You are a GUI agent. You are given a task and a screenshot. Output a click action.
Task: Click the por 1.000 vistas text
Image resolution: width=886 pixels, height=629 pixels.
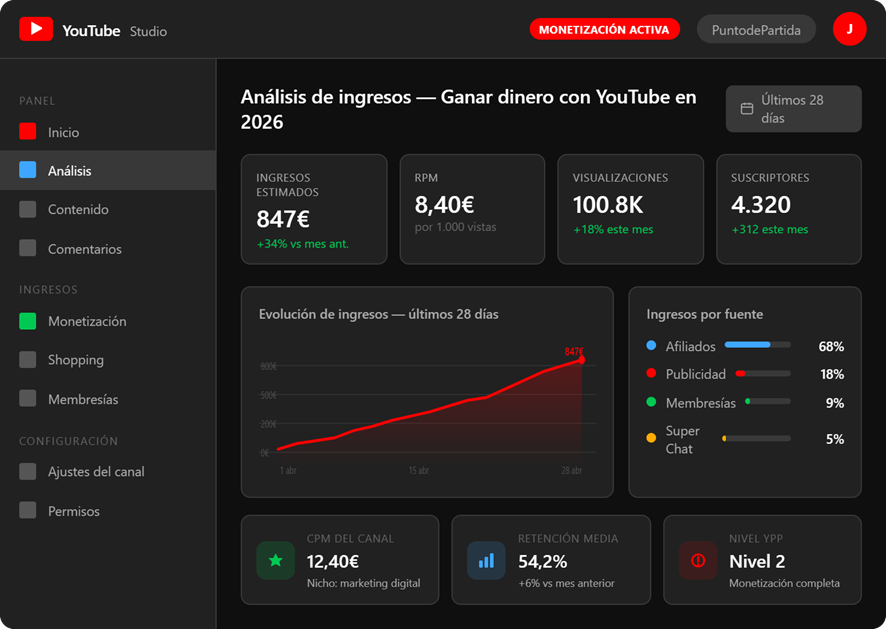coord(455,227)
